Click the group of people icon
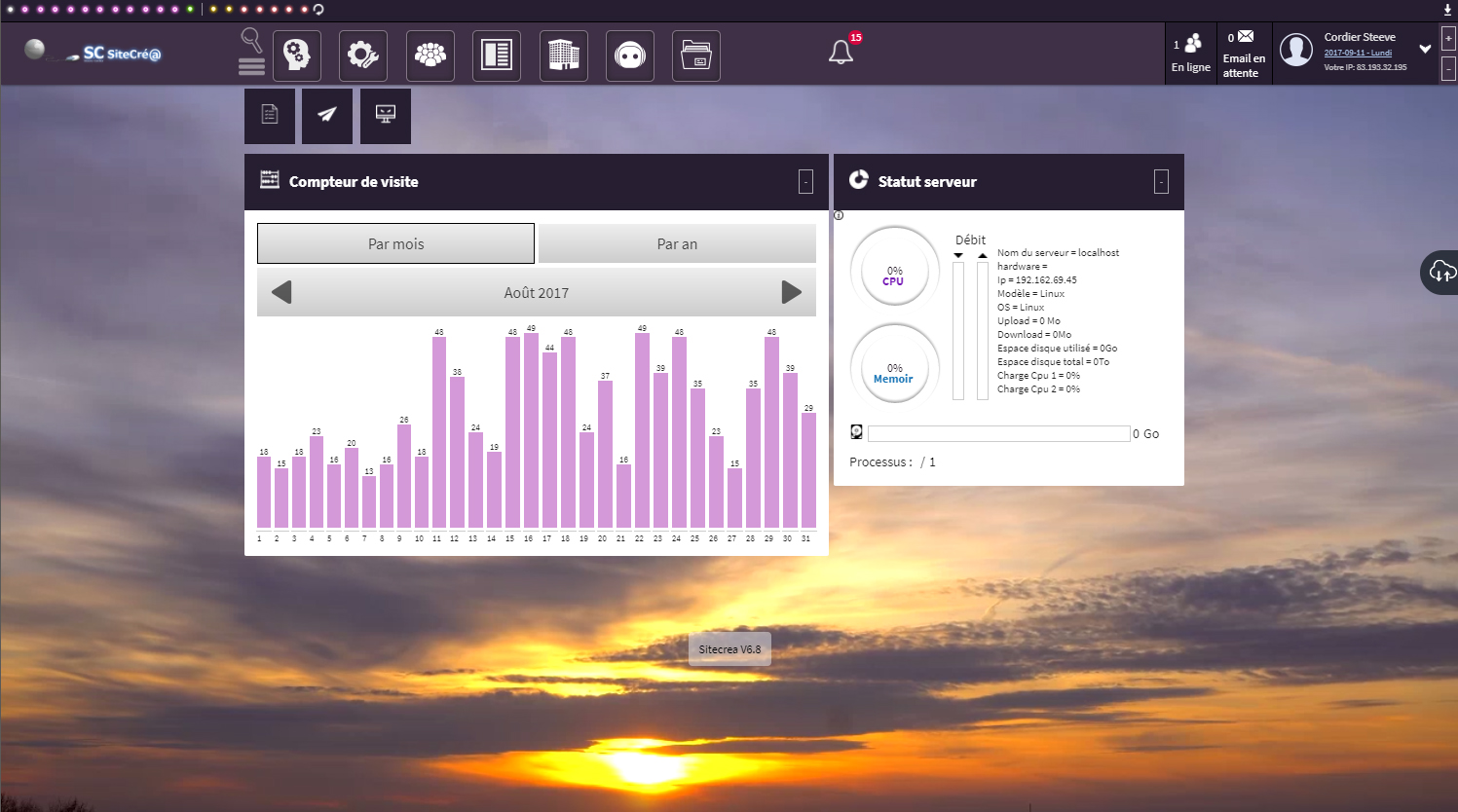1458x812 pixels. (x=430, y=55)
